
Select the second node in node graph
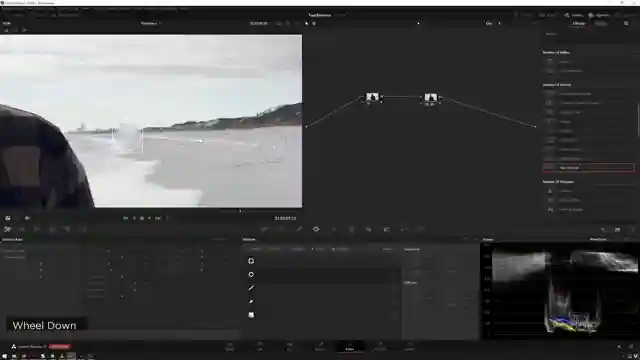tap(431, 98)
